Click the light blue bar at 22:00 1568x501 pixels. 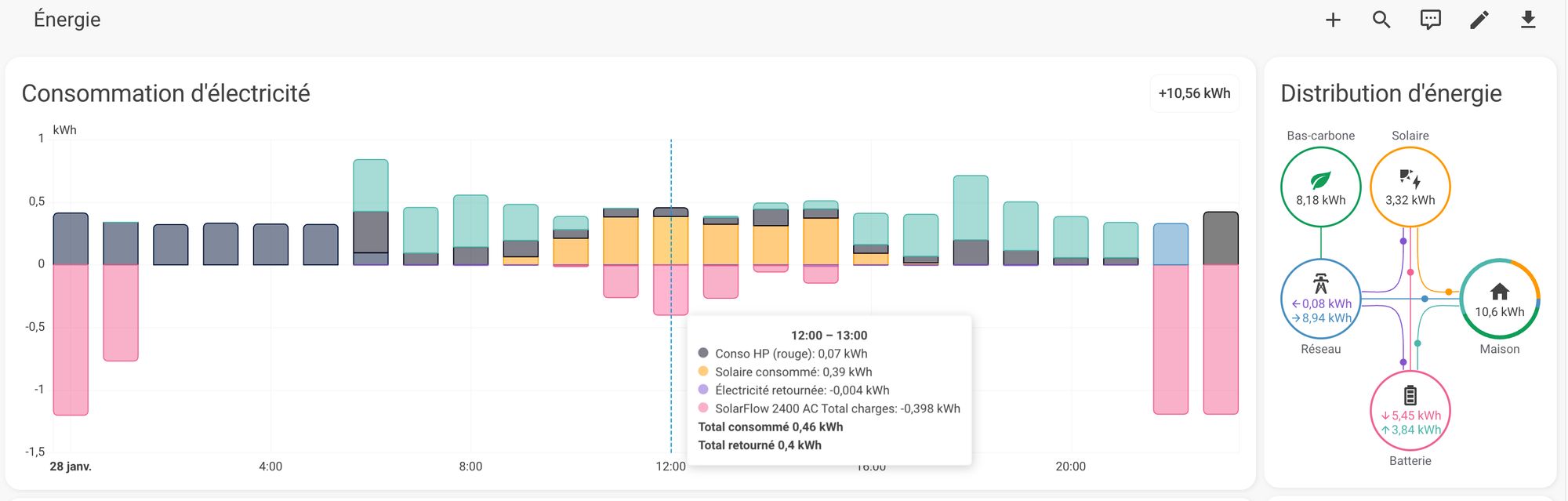[x=1171, y=244]
